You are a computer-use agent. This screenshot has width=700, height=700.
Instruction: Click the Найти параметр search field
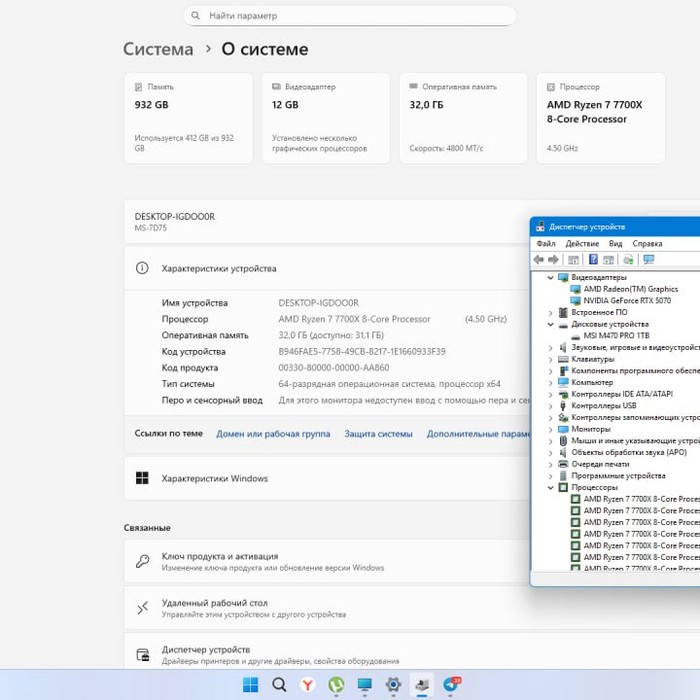tap(350, 16)
